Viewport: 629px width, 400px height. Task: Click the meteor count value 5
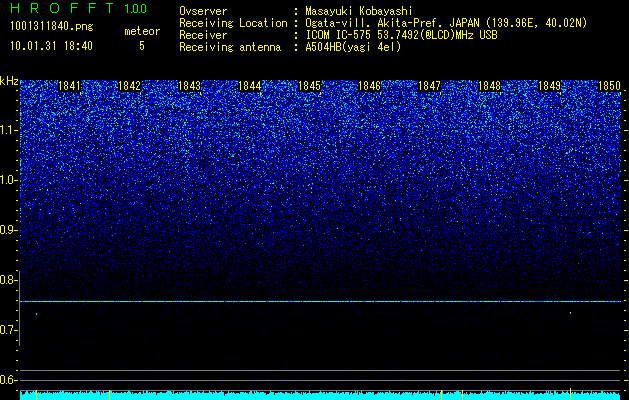(x=142, y=46)
